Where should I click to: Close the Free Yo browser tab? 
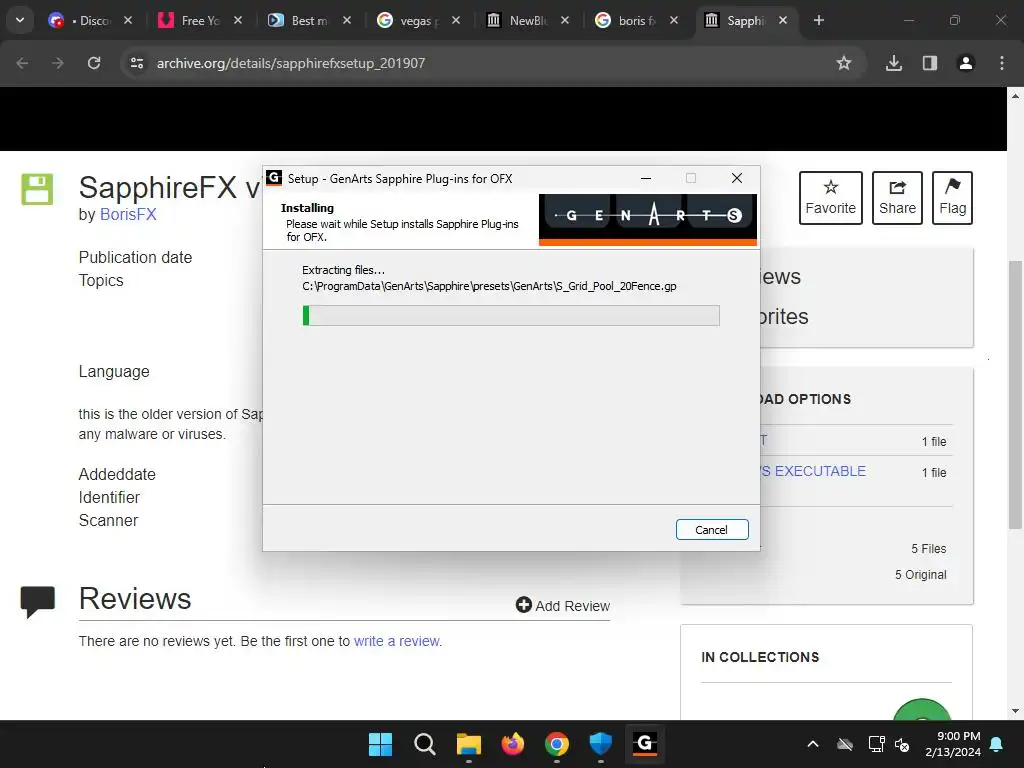[x=238, y=21]
